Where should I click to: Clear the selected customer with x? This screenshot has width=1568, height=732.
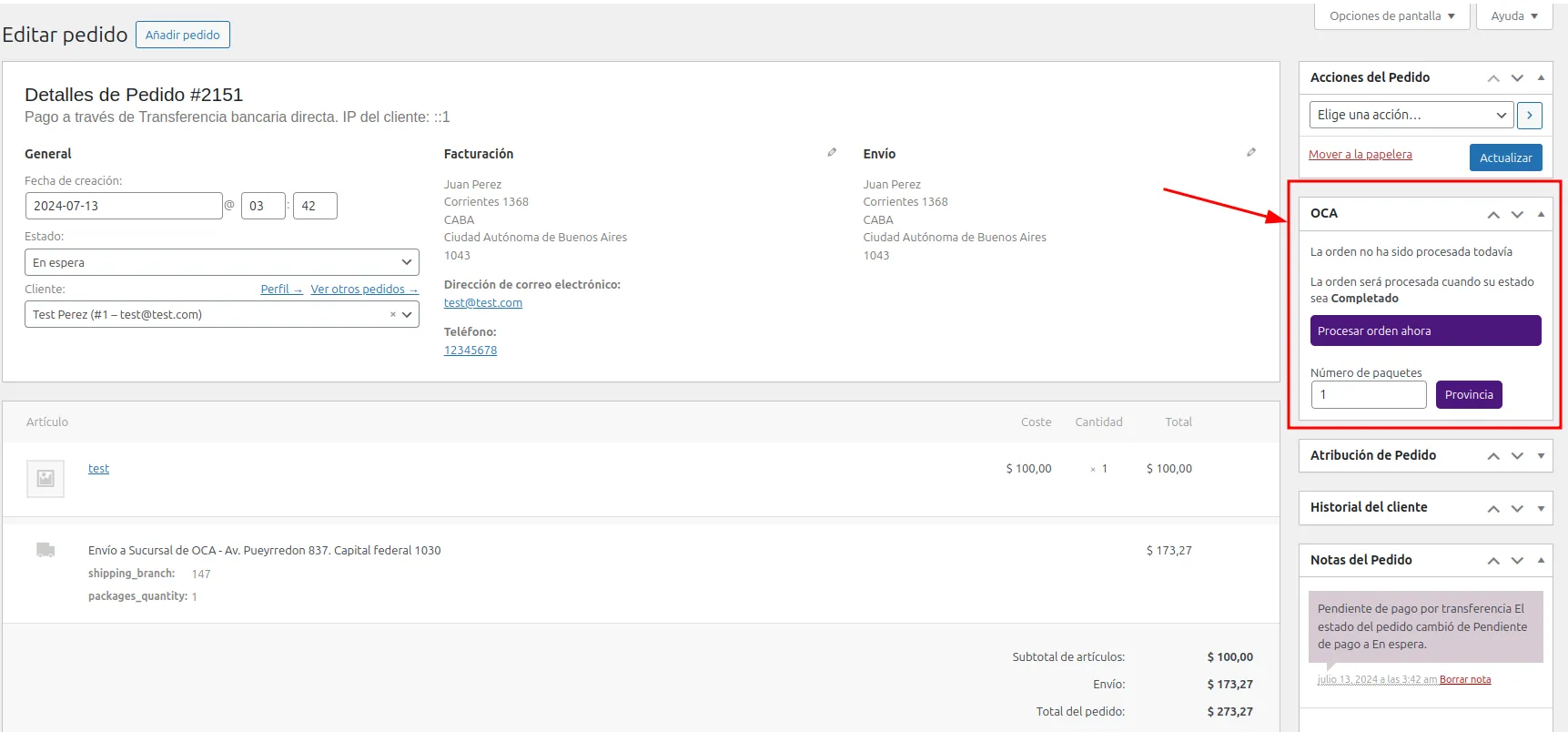click(393, 315)
